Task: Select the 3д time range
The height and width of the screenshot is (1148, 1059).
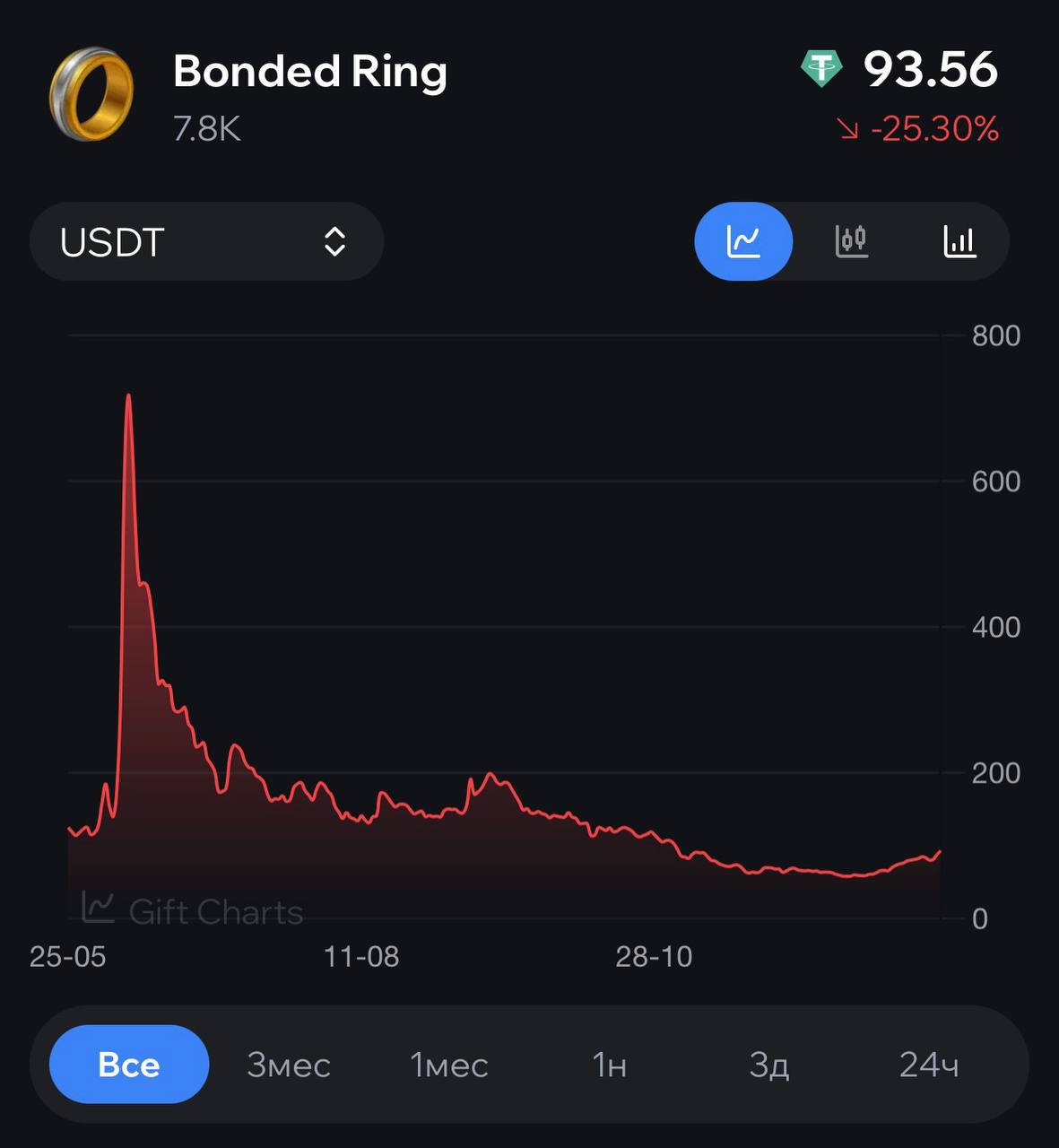Action: point(768,1065)
